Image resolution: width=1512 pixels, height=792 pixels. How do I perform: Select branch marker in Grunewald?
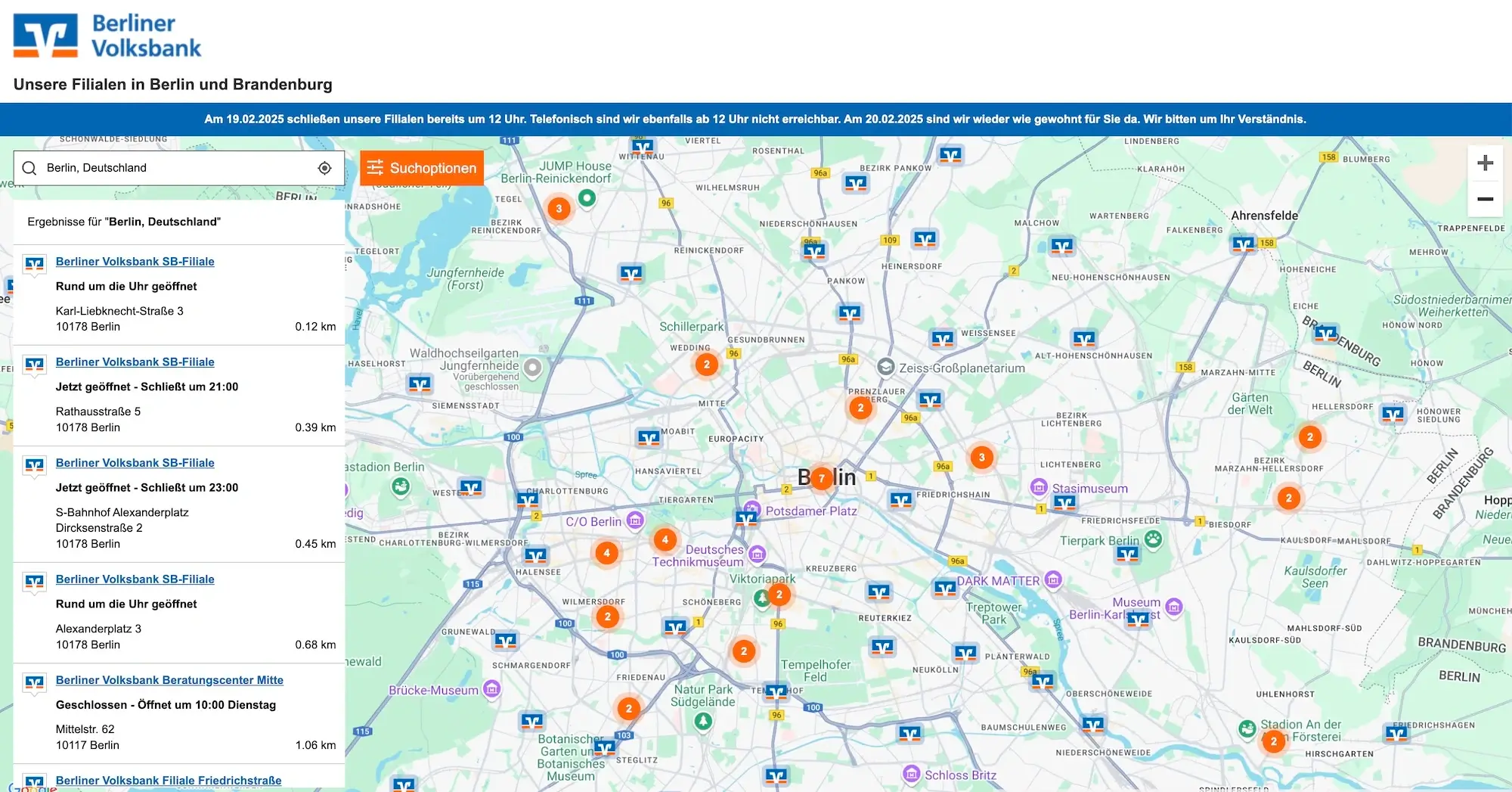tap(506, 641)
